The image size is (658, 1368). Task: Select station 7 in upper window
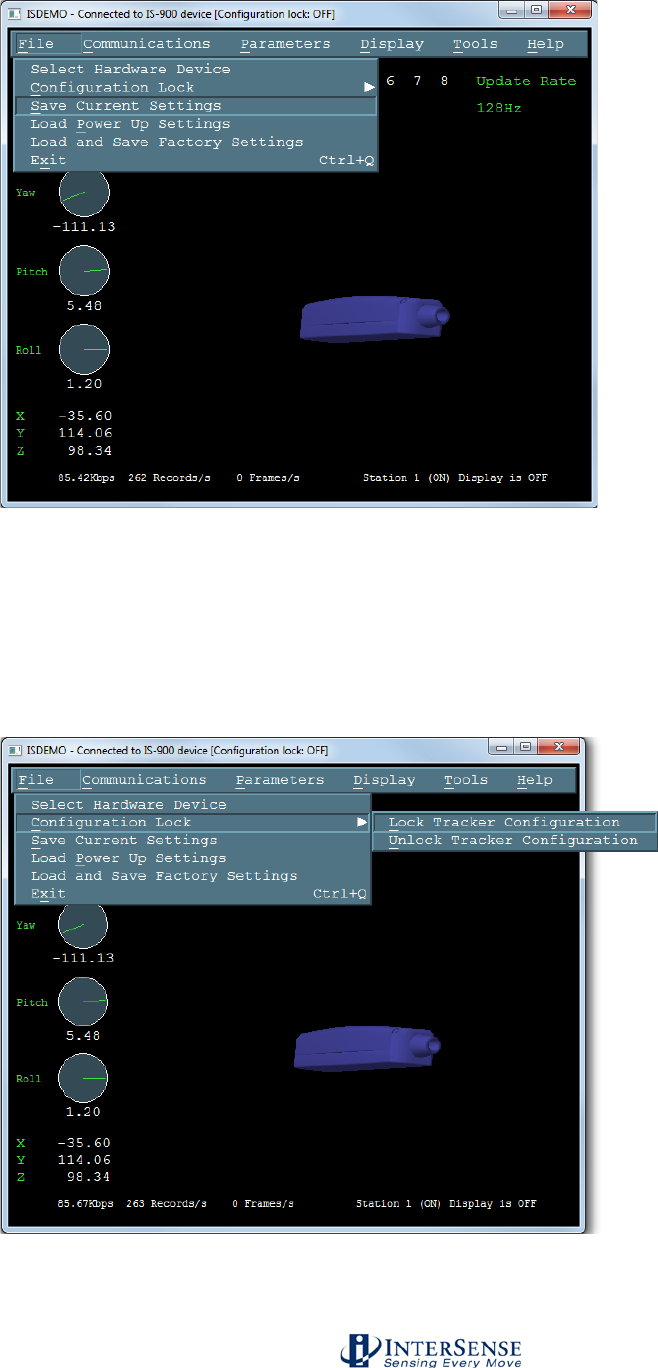(x=417, y=80)
